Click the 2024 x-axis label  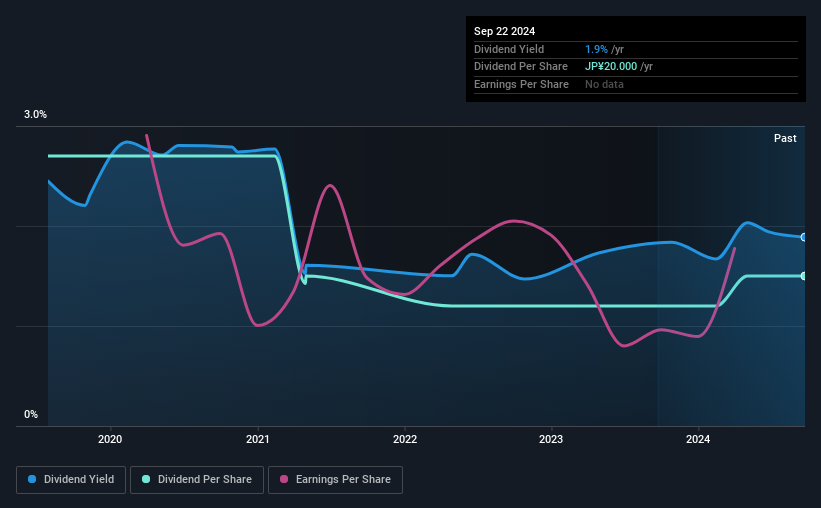point(698,439)
